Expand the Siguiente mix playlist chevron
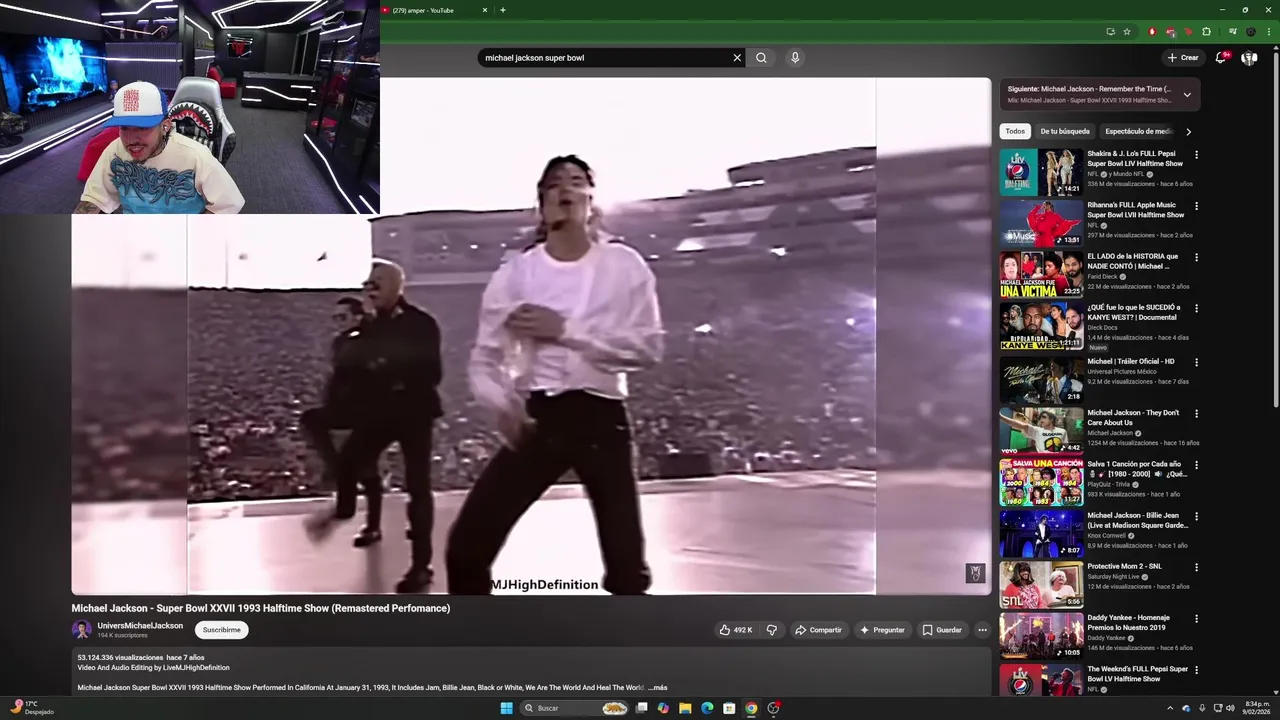Viewport: 1280px width, 720px height. pyautogui.click(x=1187, y=95)
